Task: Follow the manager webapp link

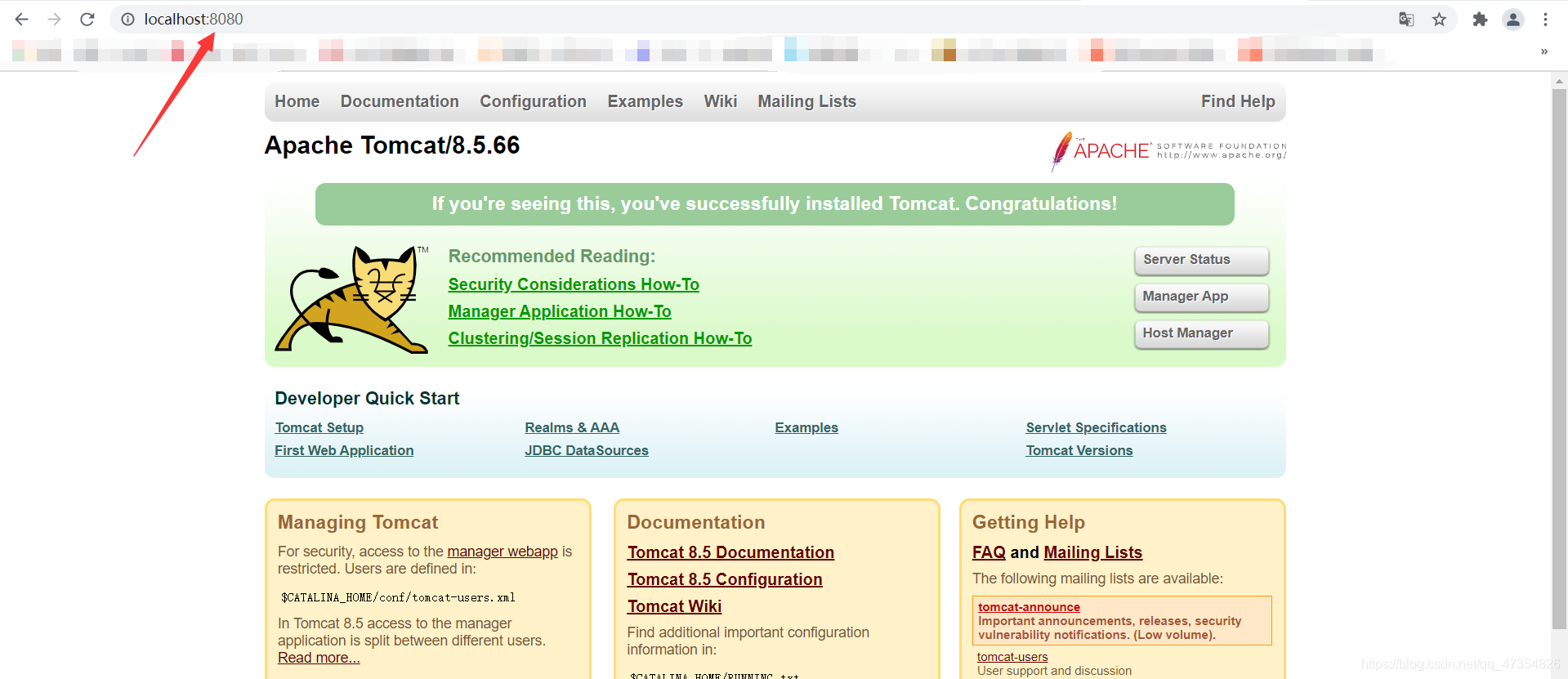Action: pos(503,552)
